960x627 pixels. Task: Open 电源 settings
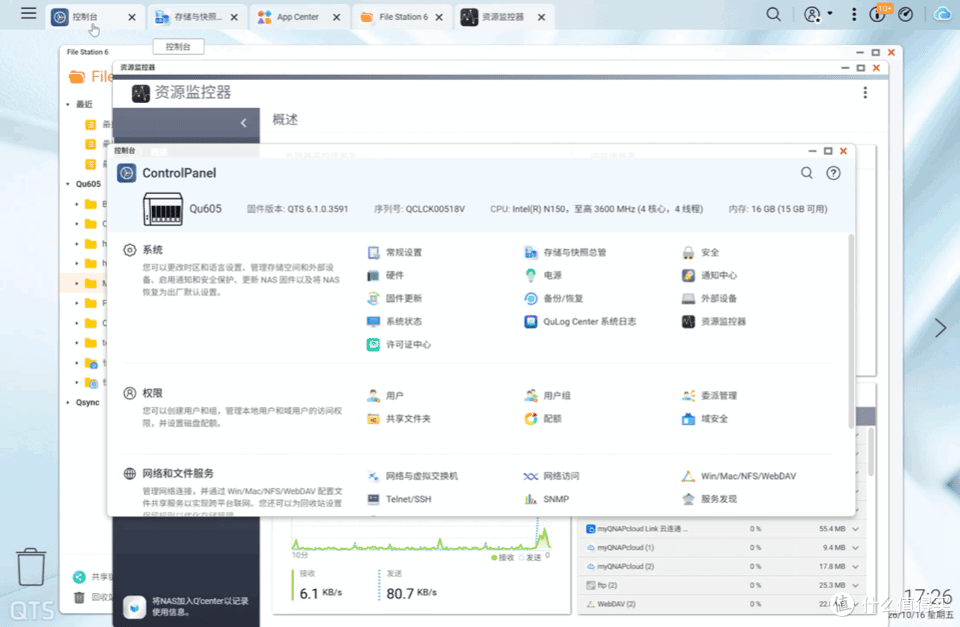tap(543, 276)
